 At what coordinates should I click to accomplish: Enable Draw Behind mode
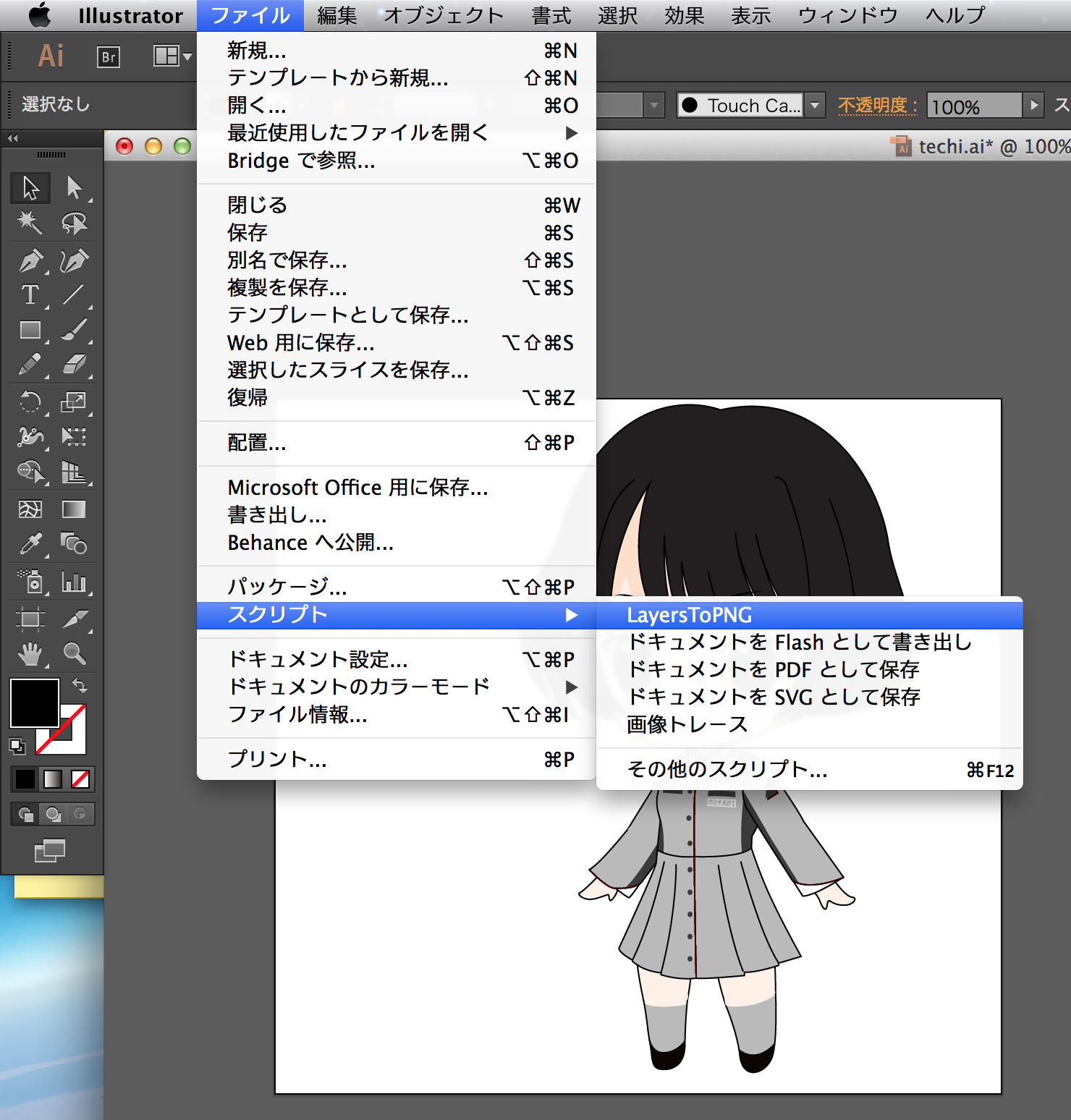[53, 814]
